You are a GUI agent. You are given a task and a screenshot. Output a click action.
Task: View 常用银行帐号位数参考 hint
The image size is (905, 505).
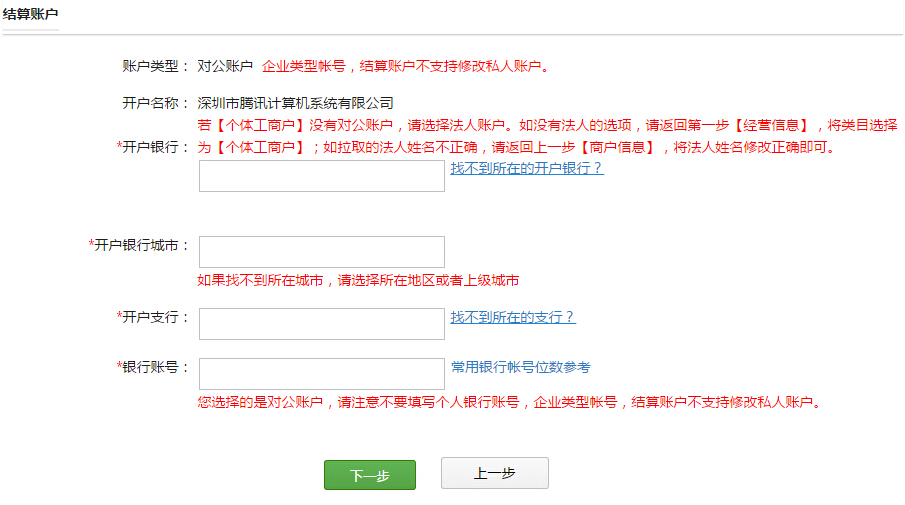(x=520, y=367)
